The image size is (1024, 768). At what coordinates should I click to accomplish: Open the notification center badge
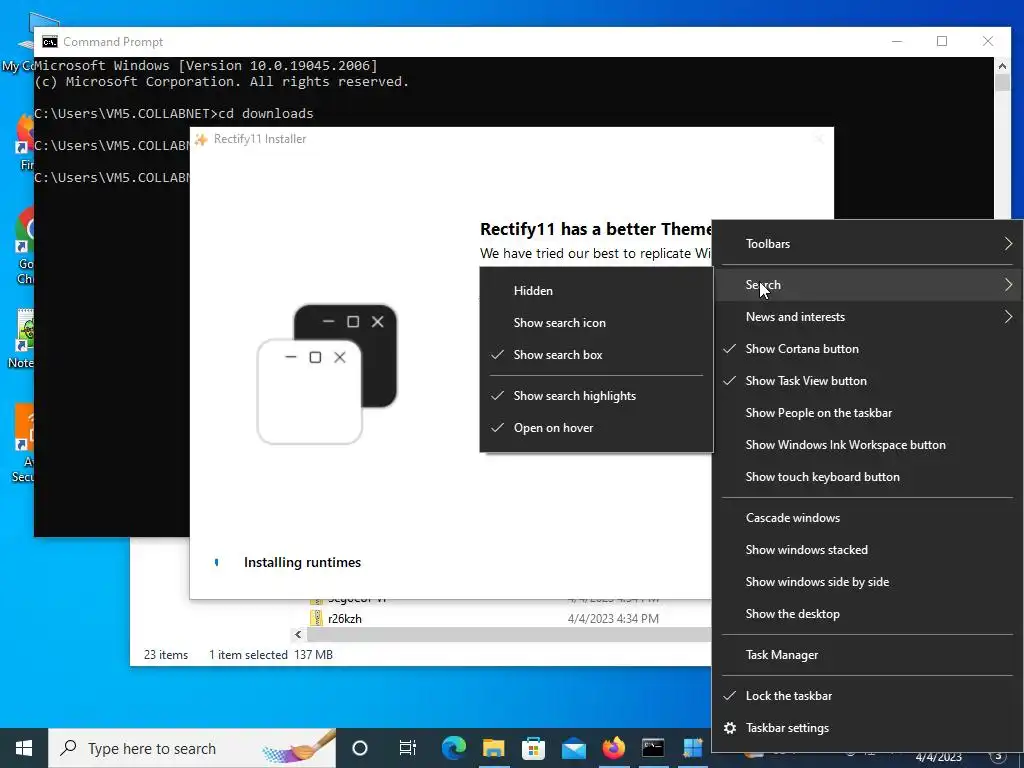point(997,758)
